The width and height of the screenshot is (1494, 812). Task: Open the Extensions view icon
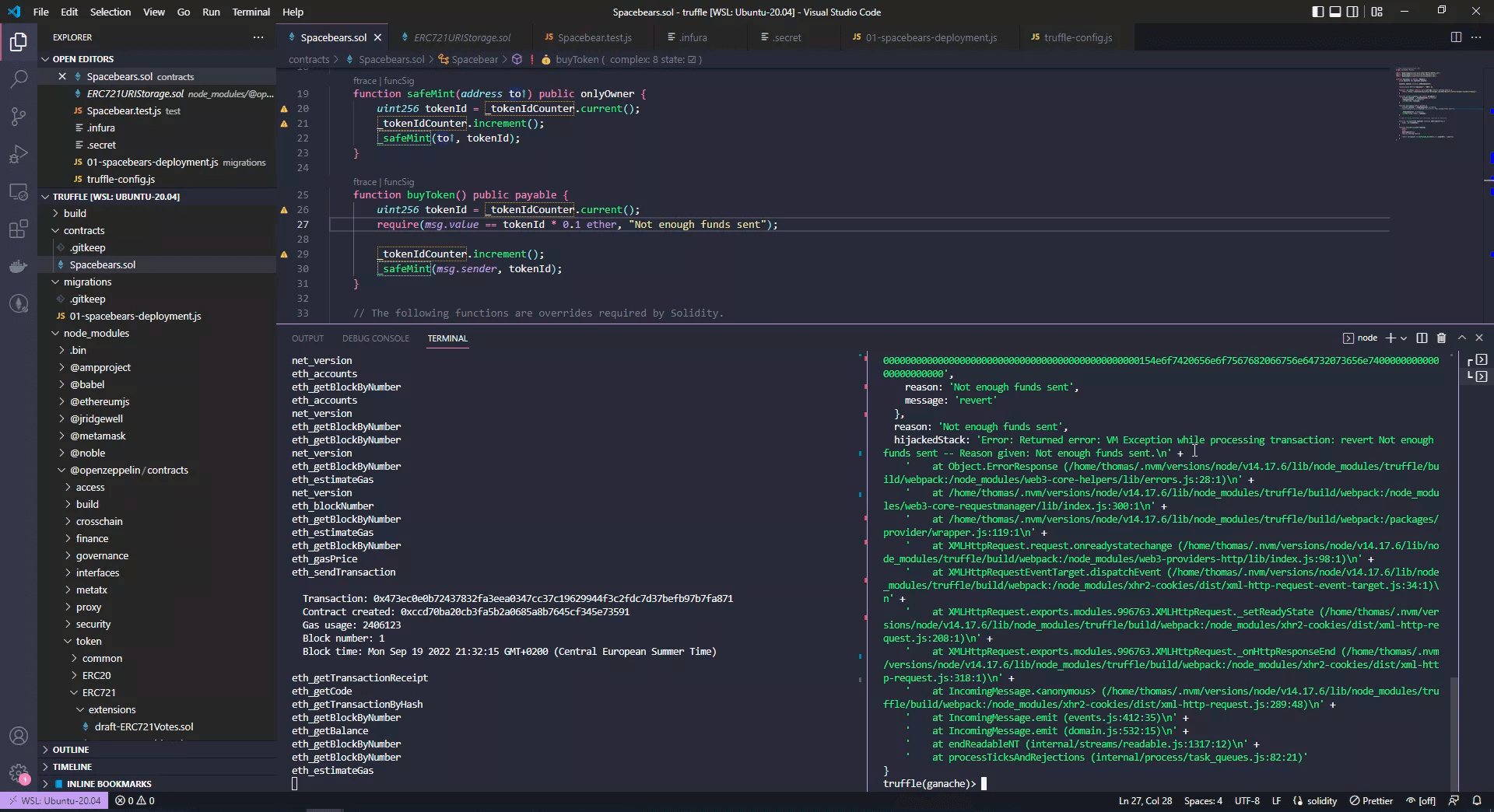tap(19, 229)
